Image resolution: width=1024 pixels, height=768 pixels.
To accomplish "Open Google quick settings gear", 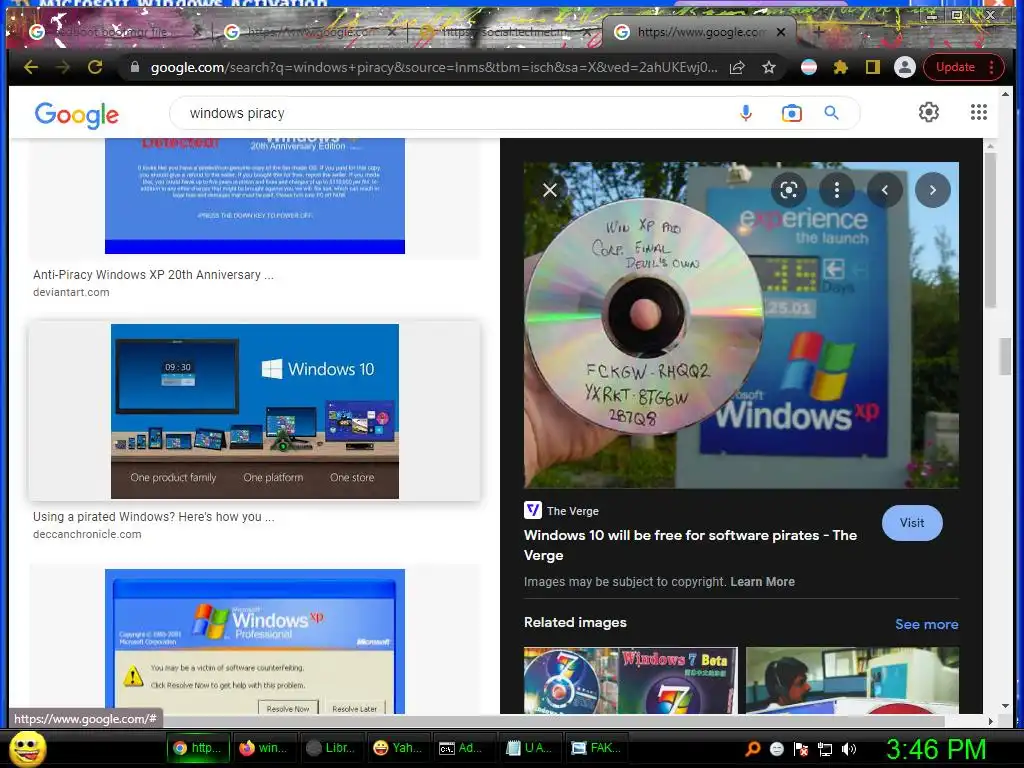I will pyautogui.click(x=929, y=112).
